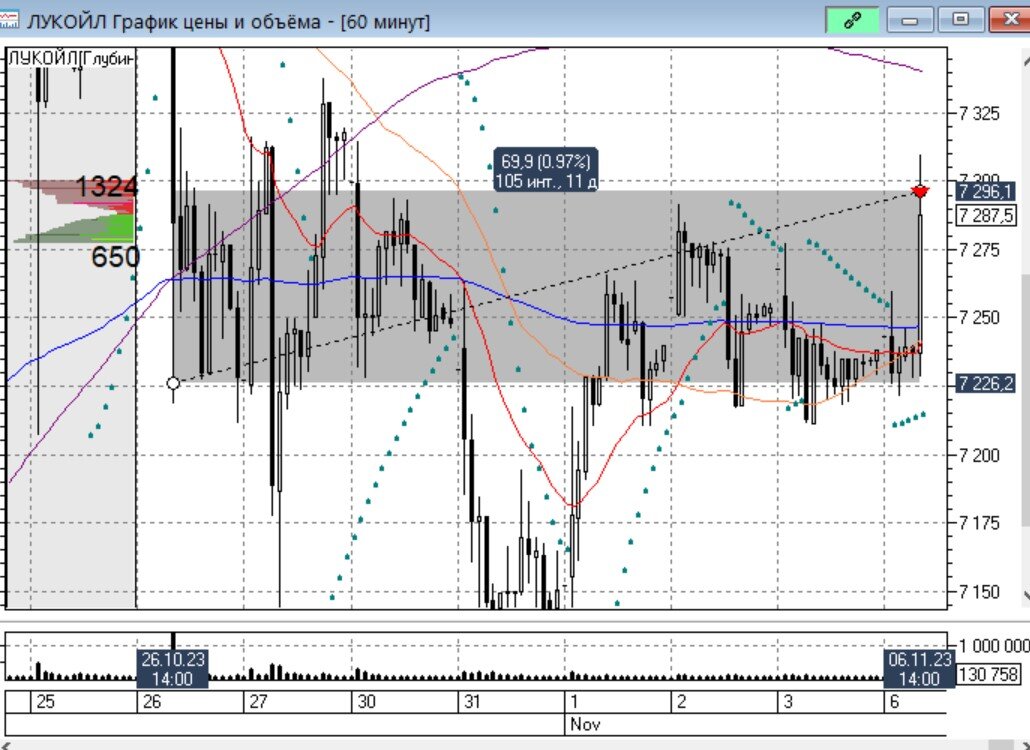Image resolution: width=1030 pixels, height=750 pixels.
Task: Click the 7 296,1 price label
Action: (985, 192)
